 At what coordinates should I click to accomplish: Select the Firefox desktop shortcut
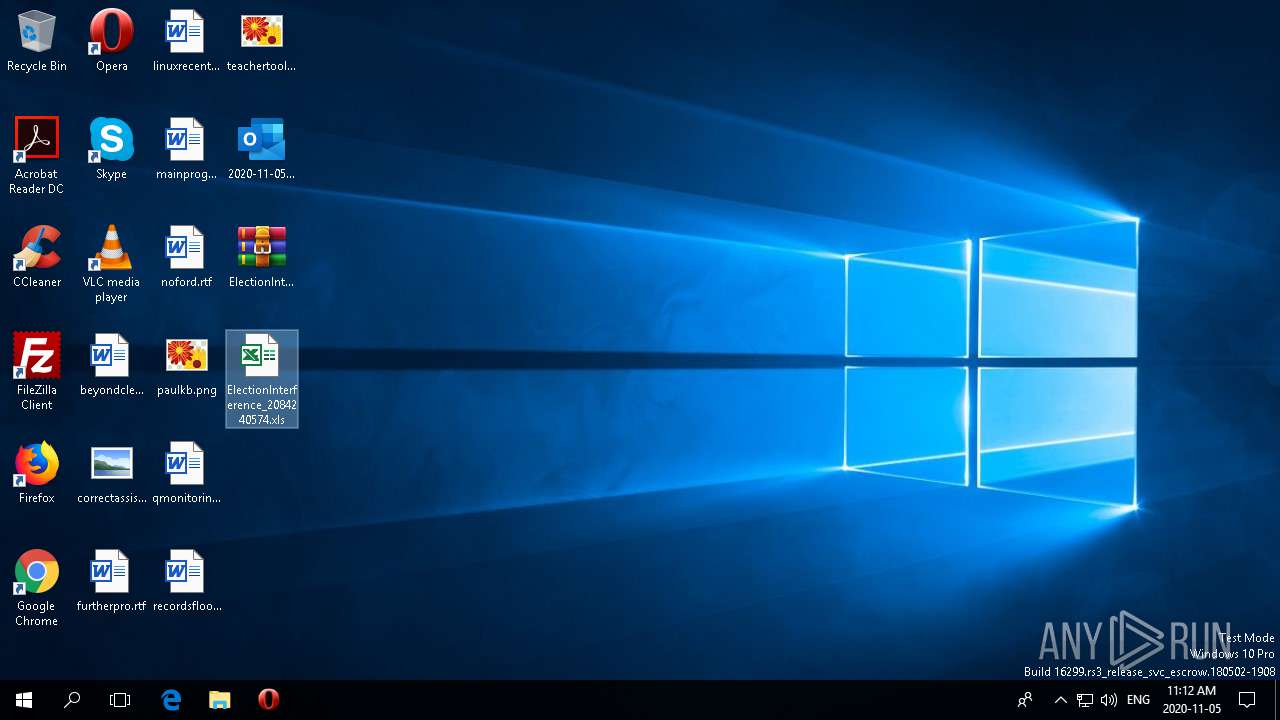coord(37,472)
